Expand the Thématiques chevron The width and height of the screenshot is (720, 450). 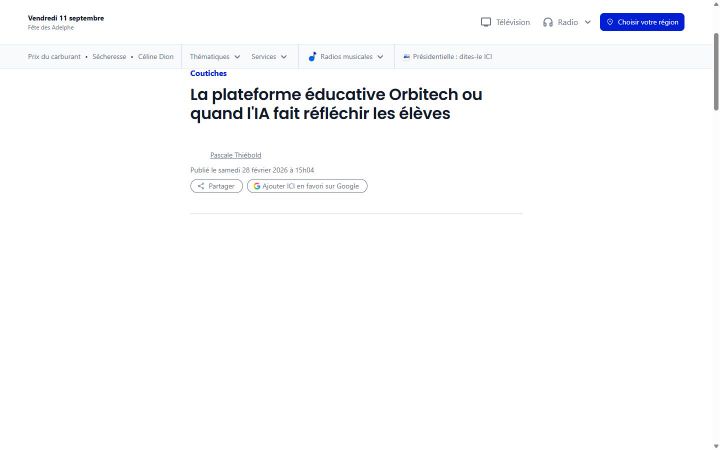pos(237,57)
